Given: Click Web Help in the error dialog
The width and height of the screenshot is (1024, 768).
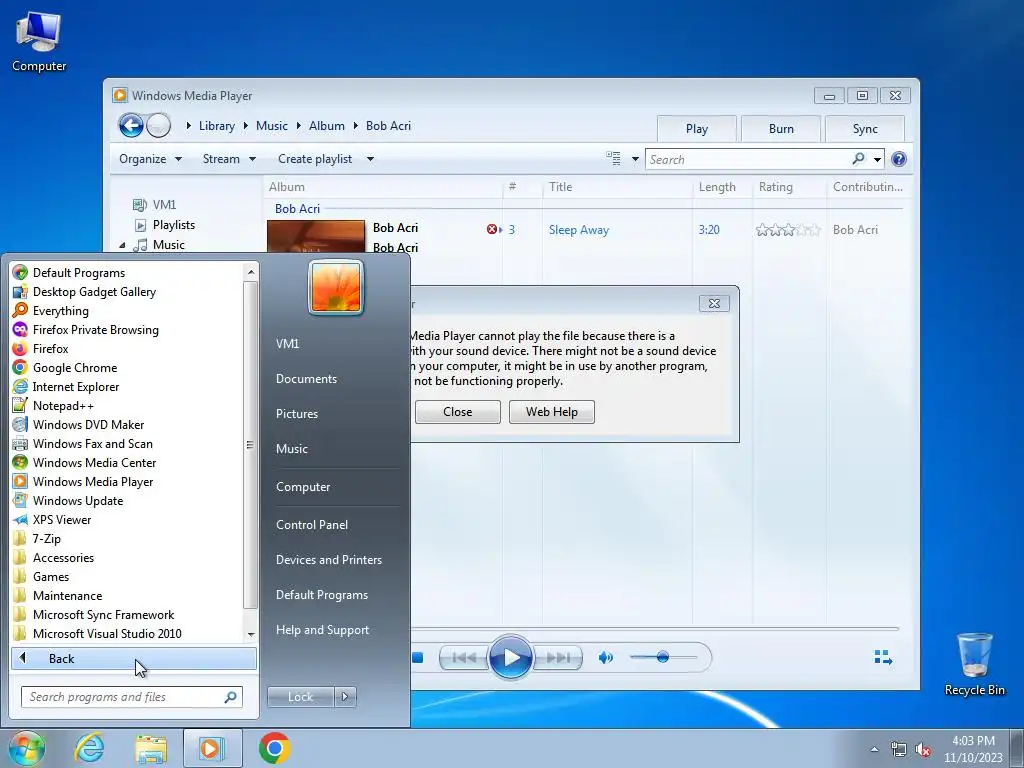Looking at the screenshot, I should point(552,412).
